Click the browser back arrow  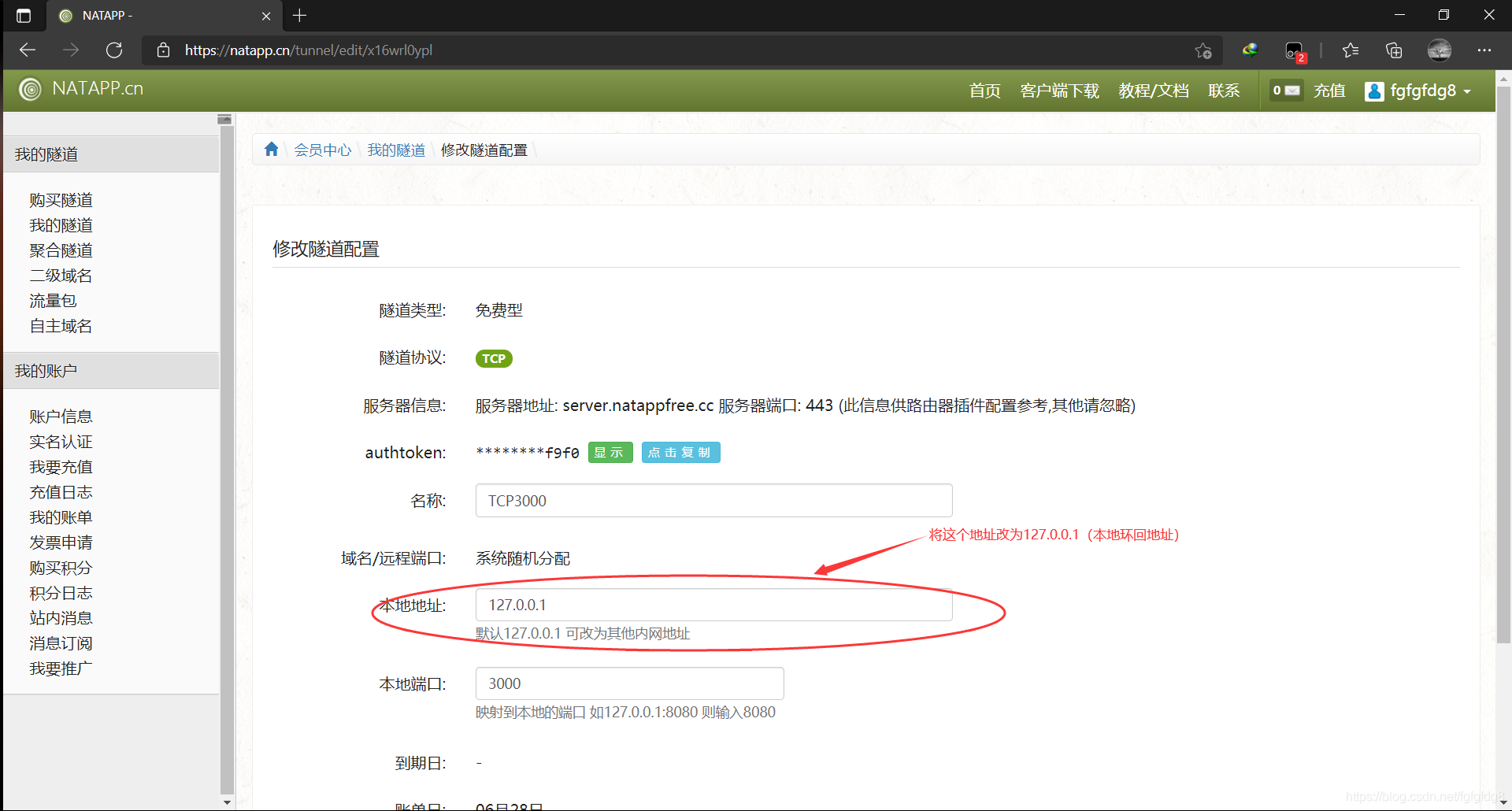[28, 50]
